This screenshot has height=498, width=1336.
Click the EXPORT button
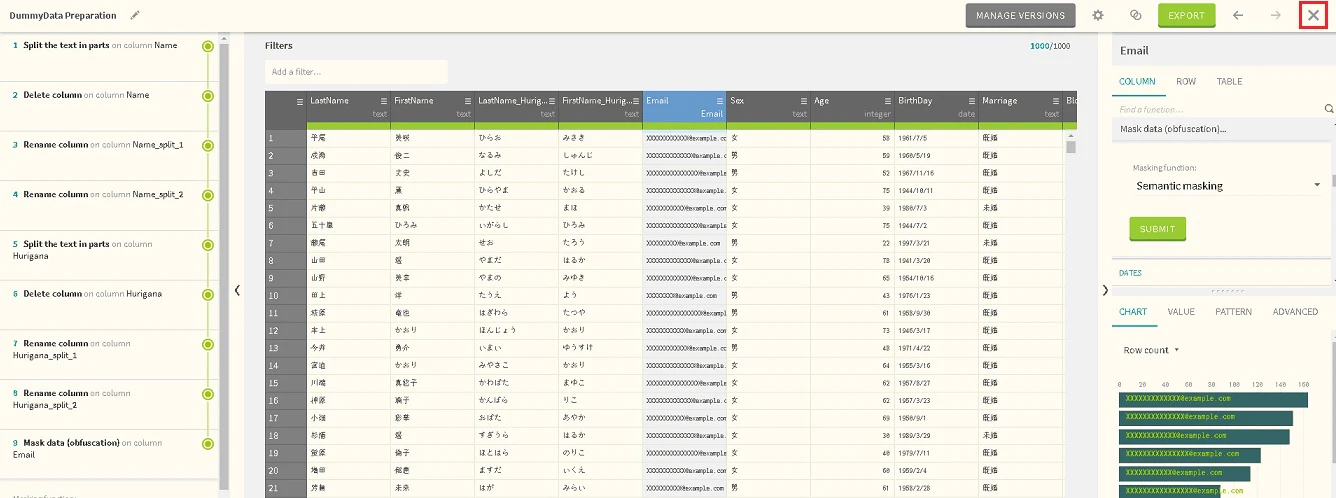coord(1186,15)
